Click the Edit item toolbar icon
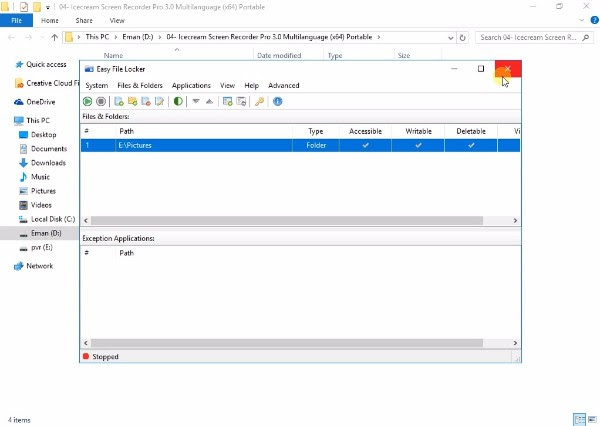Image resolution: width=600 pixels, height=426 pixels. (159, 101)
